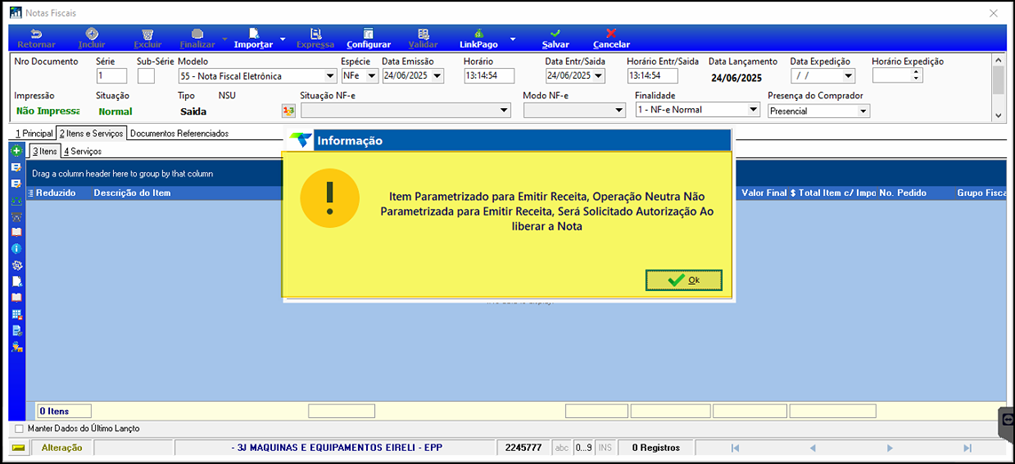
Task: Expand the Modo NF-e dropdown
Action: pos(619,111)
